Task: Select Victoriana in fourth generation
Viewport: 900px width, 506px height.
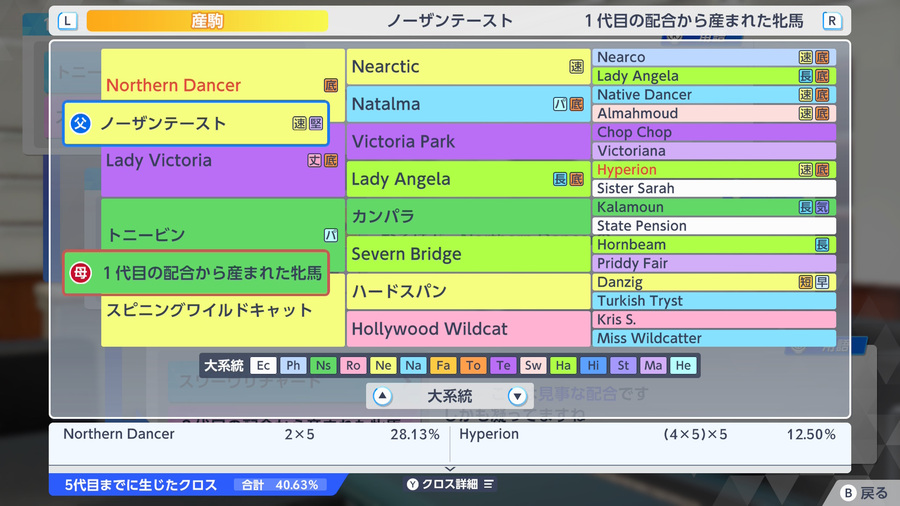Action: (714, 151)
